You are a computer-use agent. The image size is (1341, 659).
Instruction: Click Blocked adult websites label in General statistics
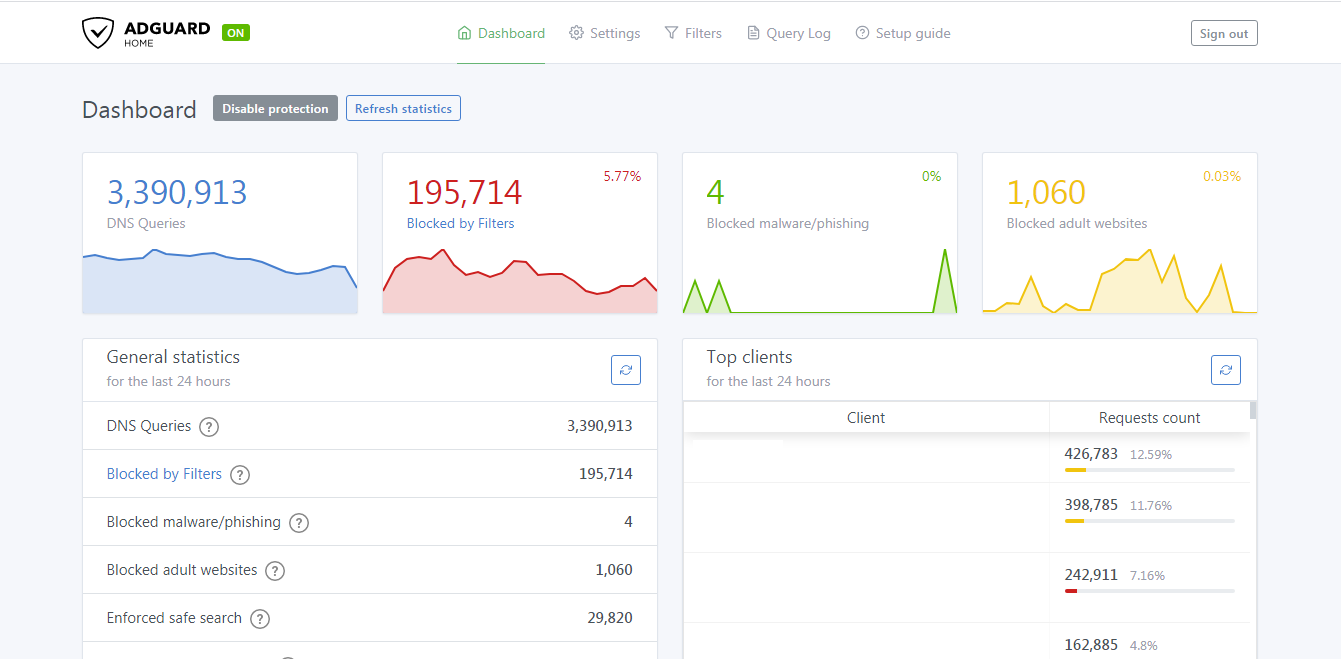[182, 570]
